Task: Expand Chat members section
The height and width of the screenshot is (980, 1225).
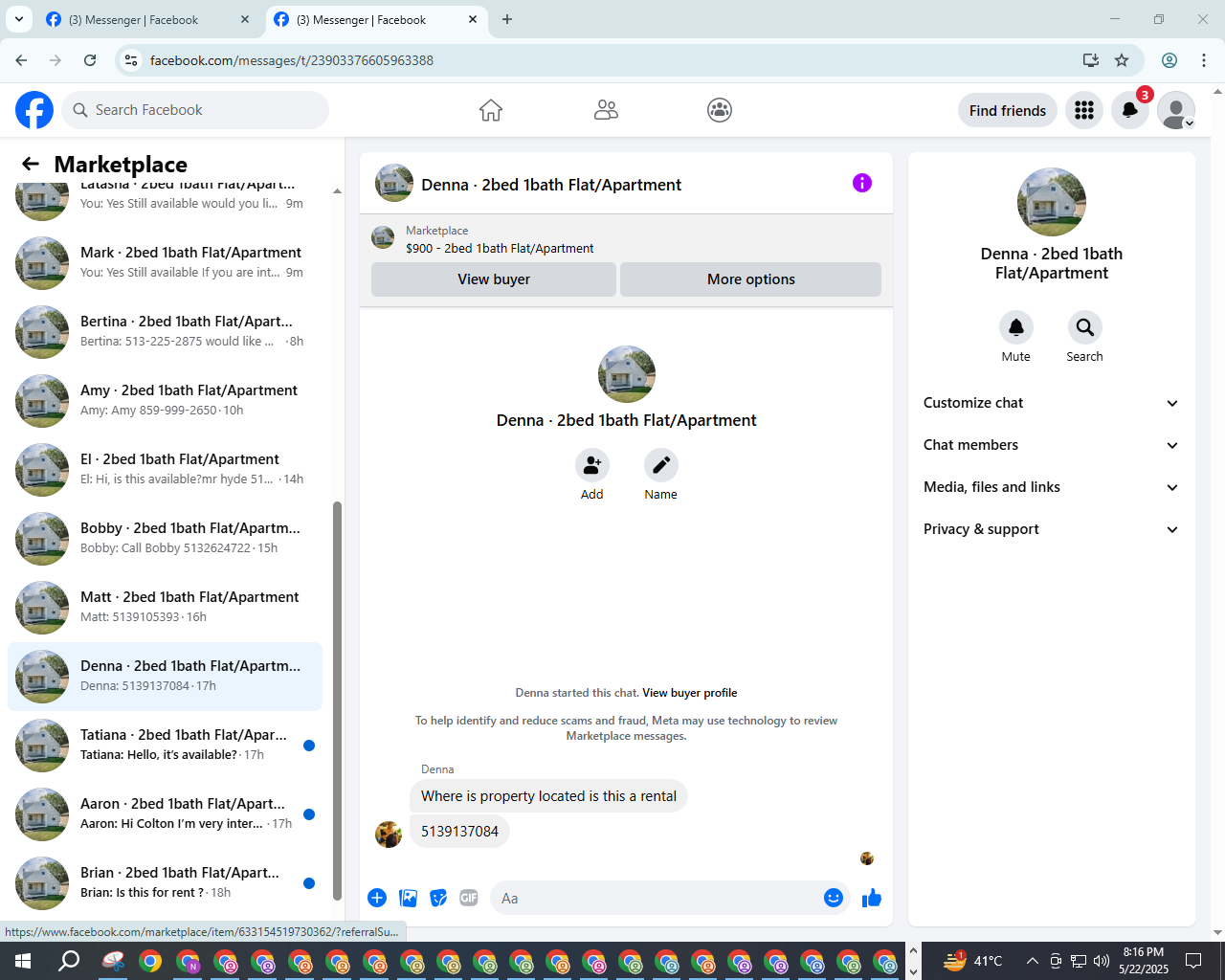Action: pos(1051,445)
